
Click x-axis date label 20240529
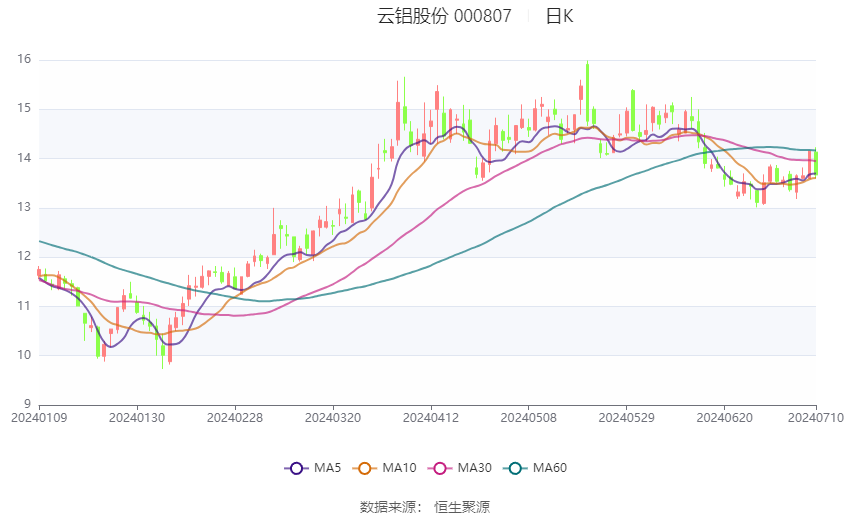tap(626, 418)
